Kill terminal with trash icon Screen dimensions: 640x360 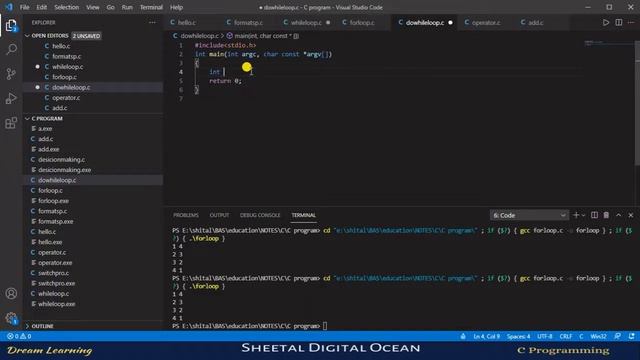pyautogui.click(x=606, y=215)
